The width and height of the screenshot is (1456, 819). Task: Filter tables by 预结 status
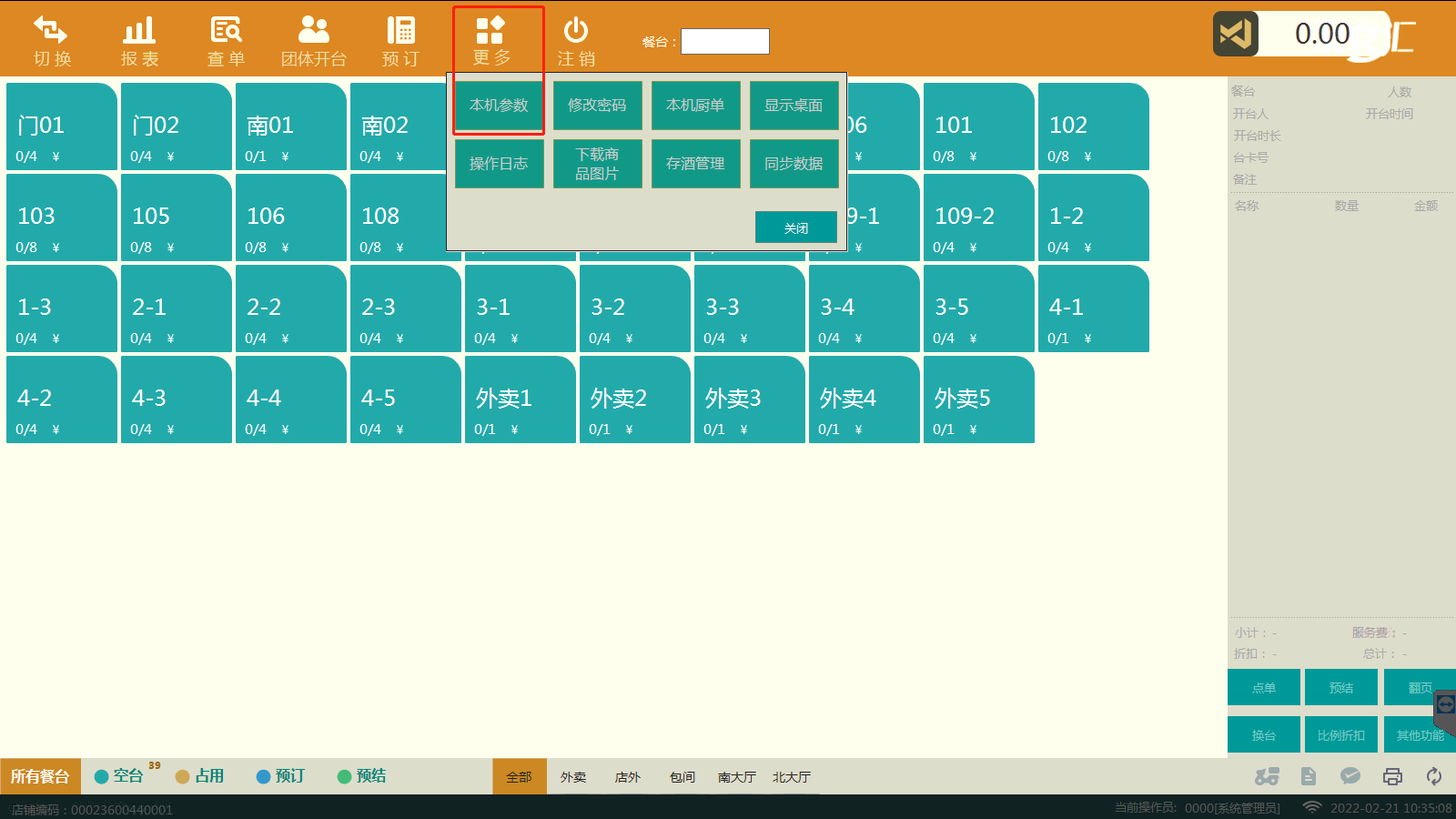(x=362, y=776)
